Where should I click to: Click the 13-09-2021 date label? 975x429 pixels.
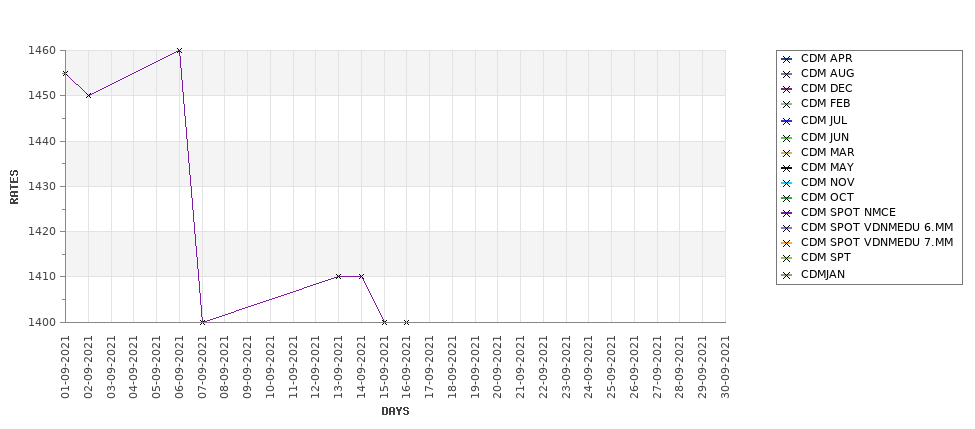click(x=338, y=367)
